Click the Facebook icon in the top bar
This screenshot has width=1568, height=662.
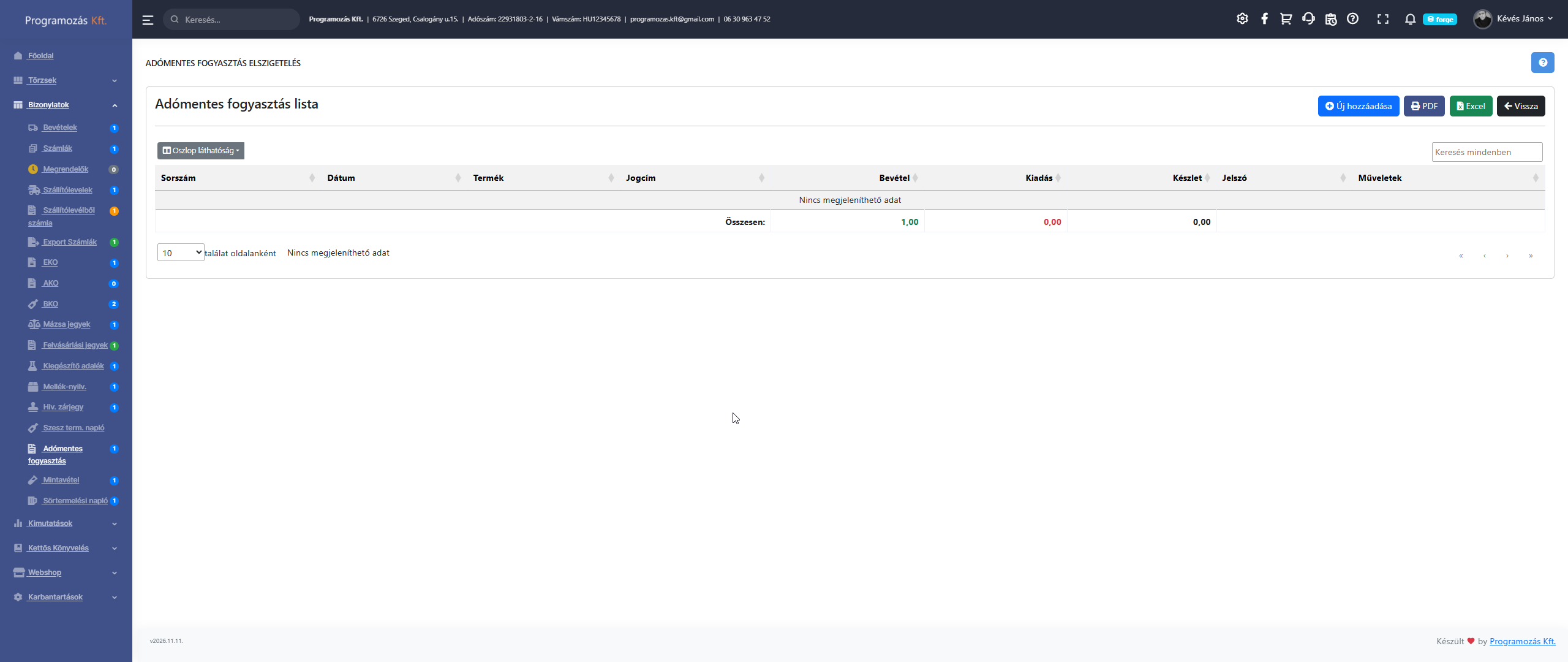1264,19
